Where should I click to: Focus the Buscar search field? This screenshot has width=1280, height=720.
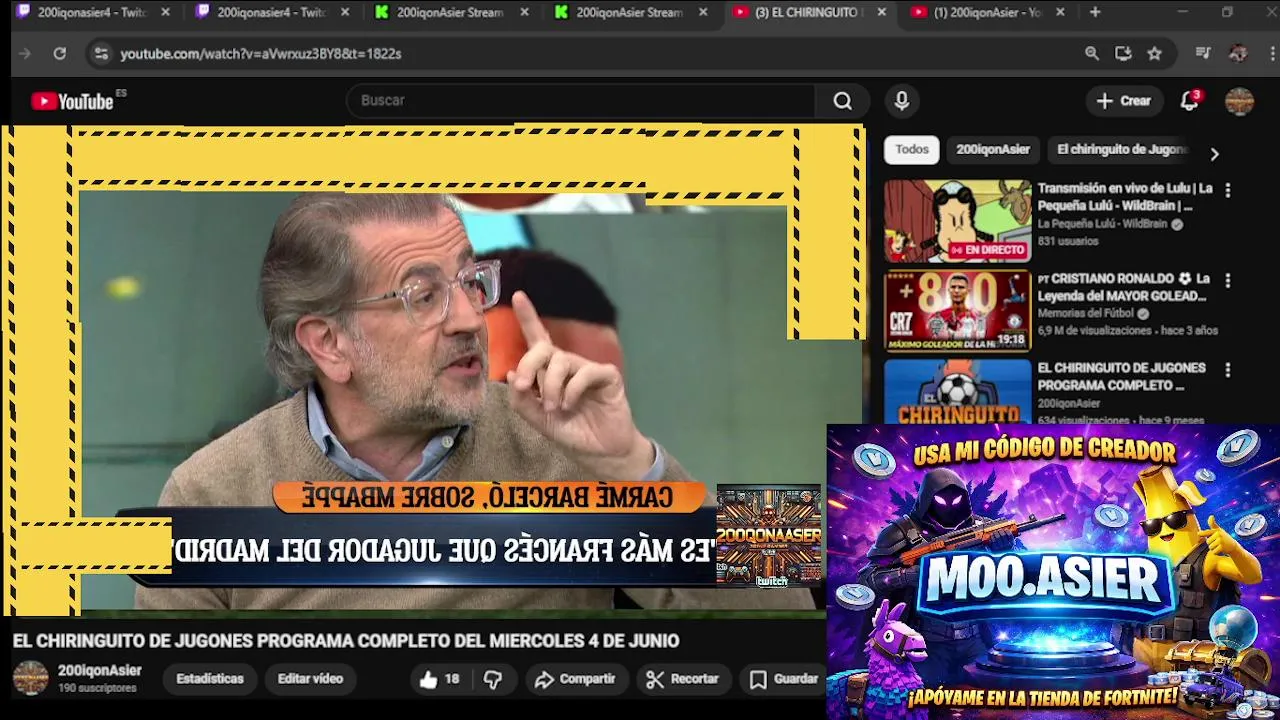[581, 101]
